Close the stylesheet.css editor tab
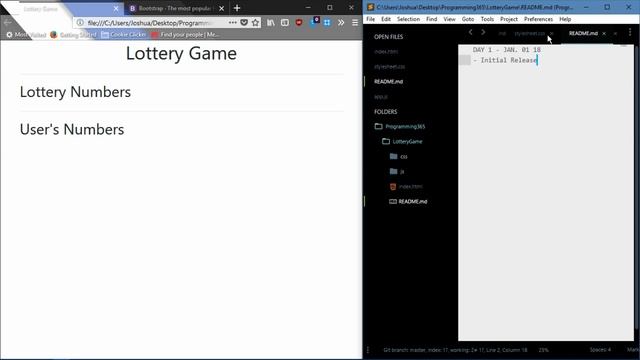 551,33
